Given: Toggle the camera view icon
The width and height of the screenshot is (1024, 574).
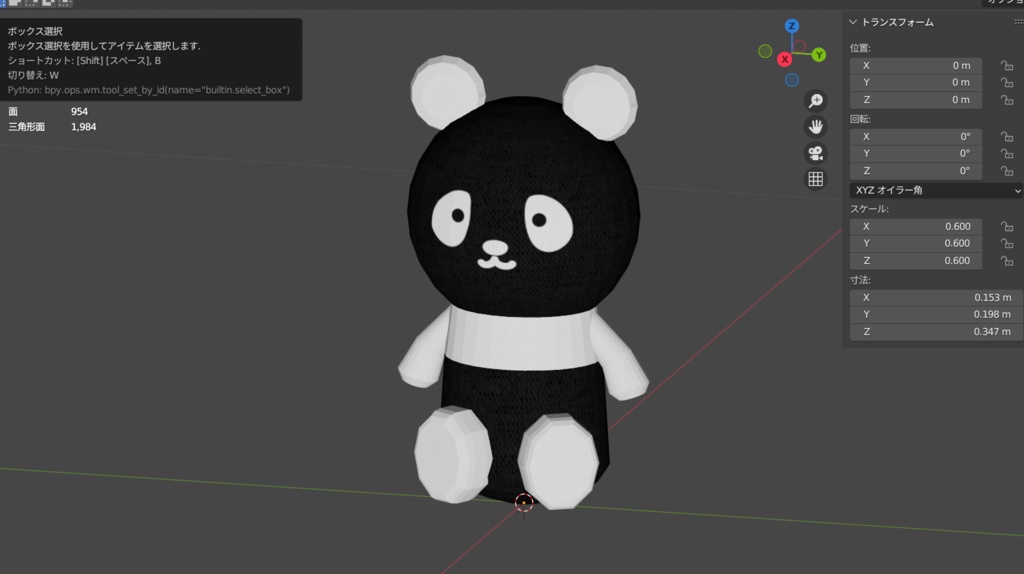Looking at the screenshot, I should click(x=816, y=153).
